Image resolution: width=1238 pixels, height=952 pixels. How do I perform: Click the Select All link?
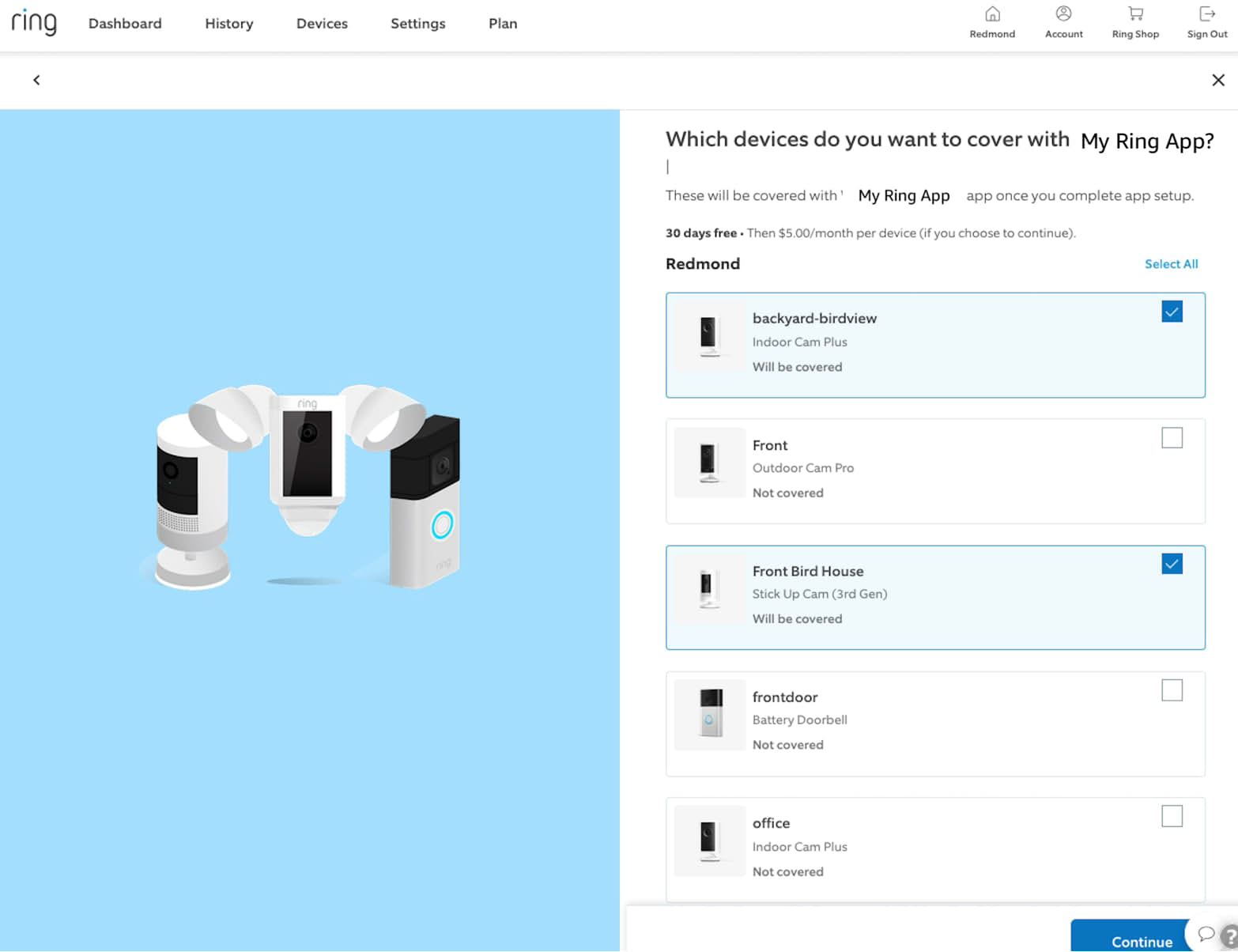[1171, 264]
